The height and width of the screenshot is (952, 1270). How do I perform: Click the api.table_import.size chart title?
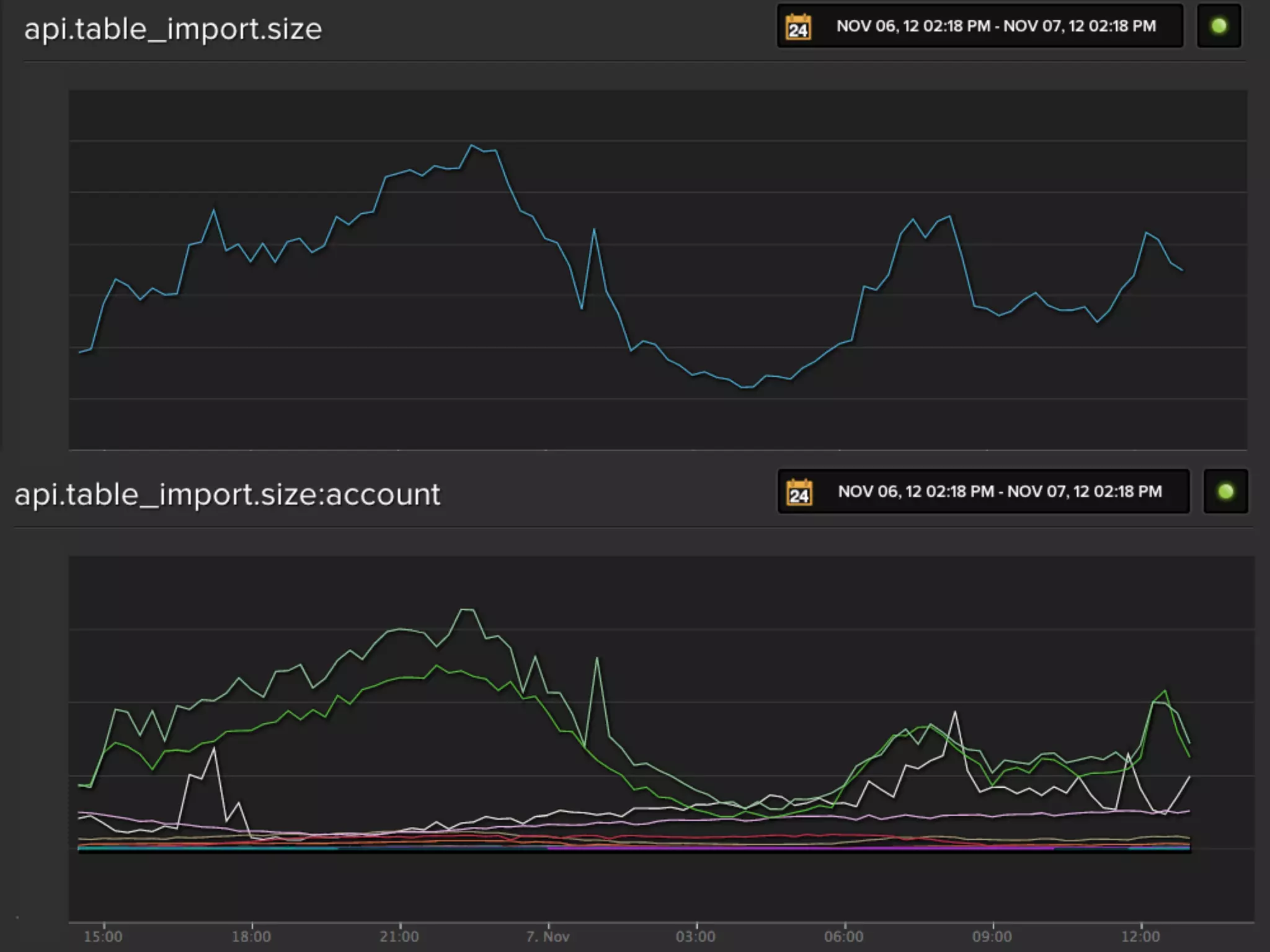click(173, 29)
